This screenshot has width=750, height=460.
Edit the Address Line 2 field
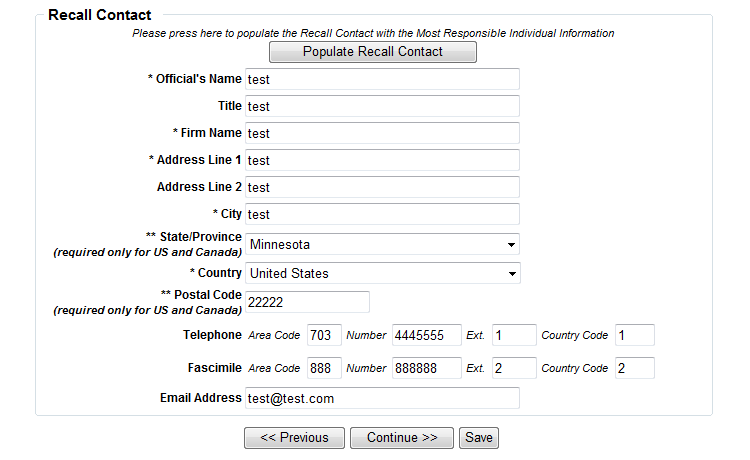point(382,187)
